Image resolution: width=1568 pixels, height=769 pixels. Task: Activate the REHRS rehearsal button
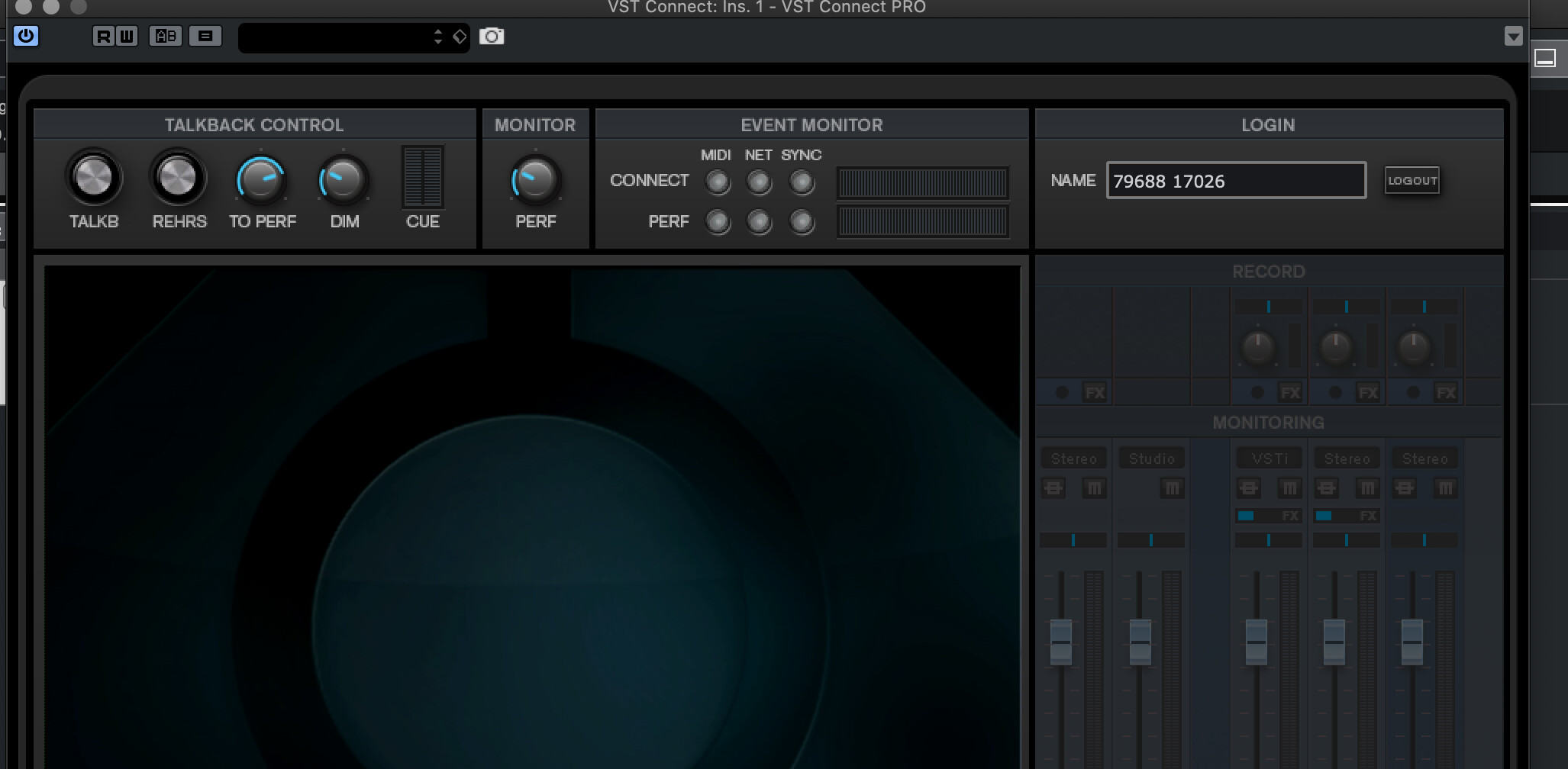tap(178, 178)
